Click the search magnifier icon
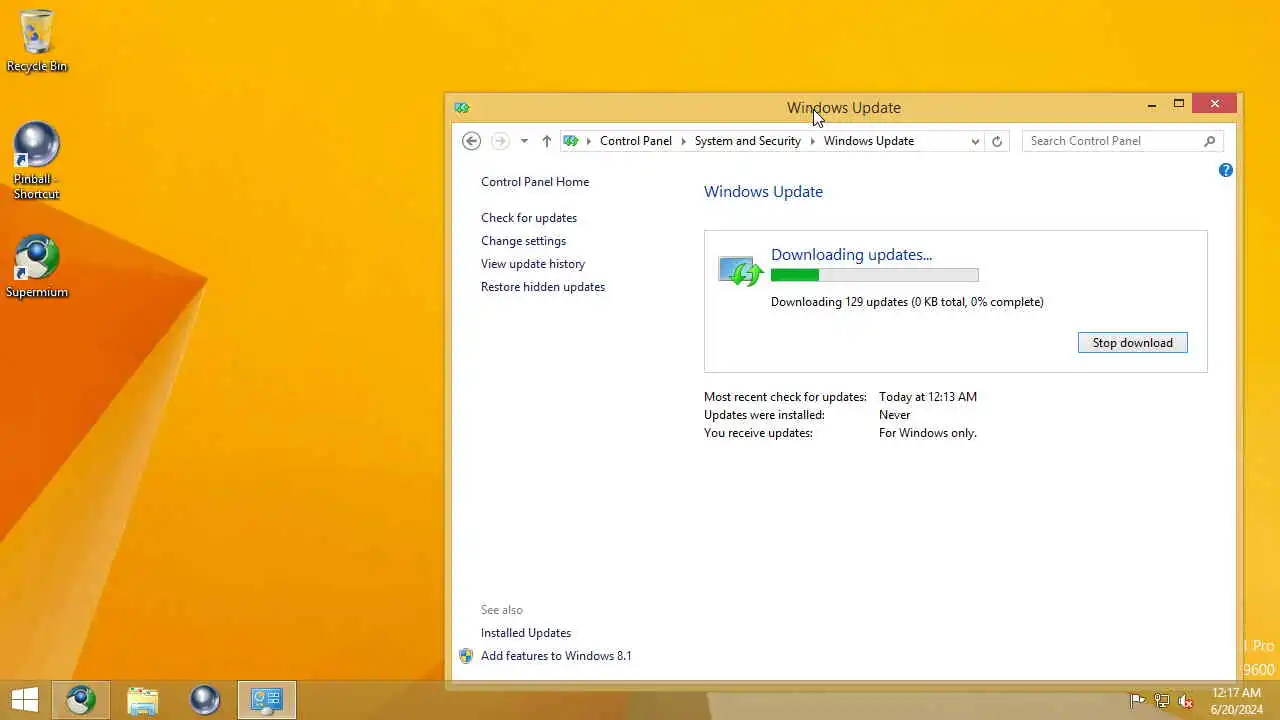 1210,141
